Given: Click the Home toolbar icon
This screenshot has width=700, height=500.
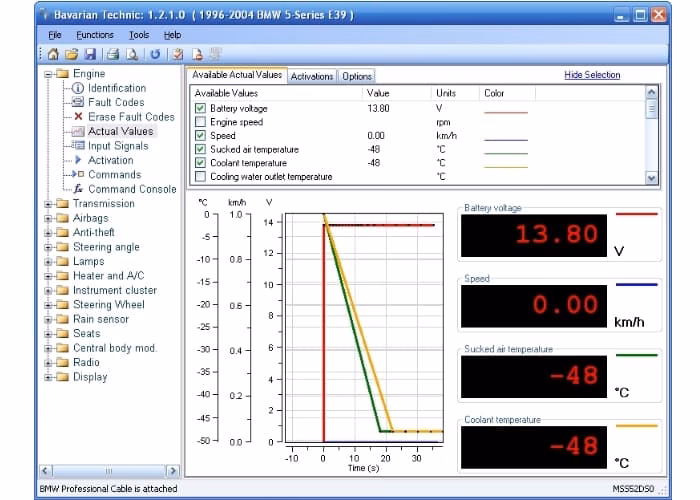Looking at the screenshot, I should (53, 54).
